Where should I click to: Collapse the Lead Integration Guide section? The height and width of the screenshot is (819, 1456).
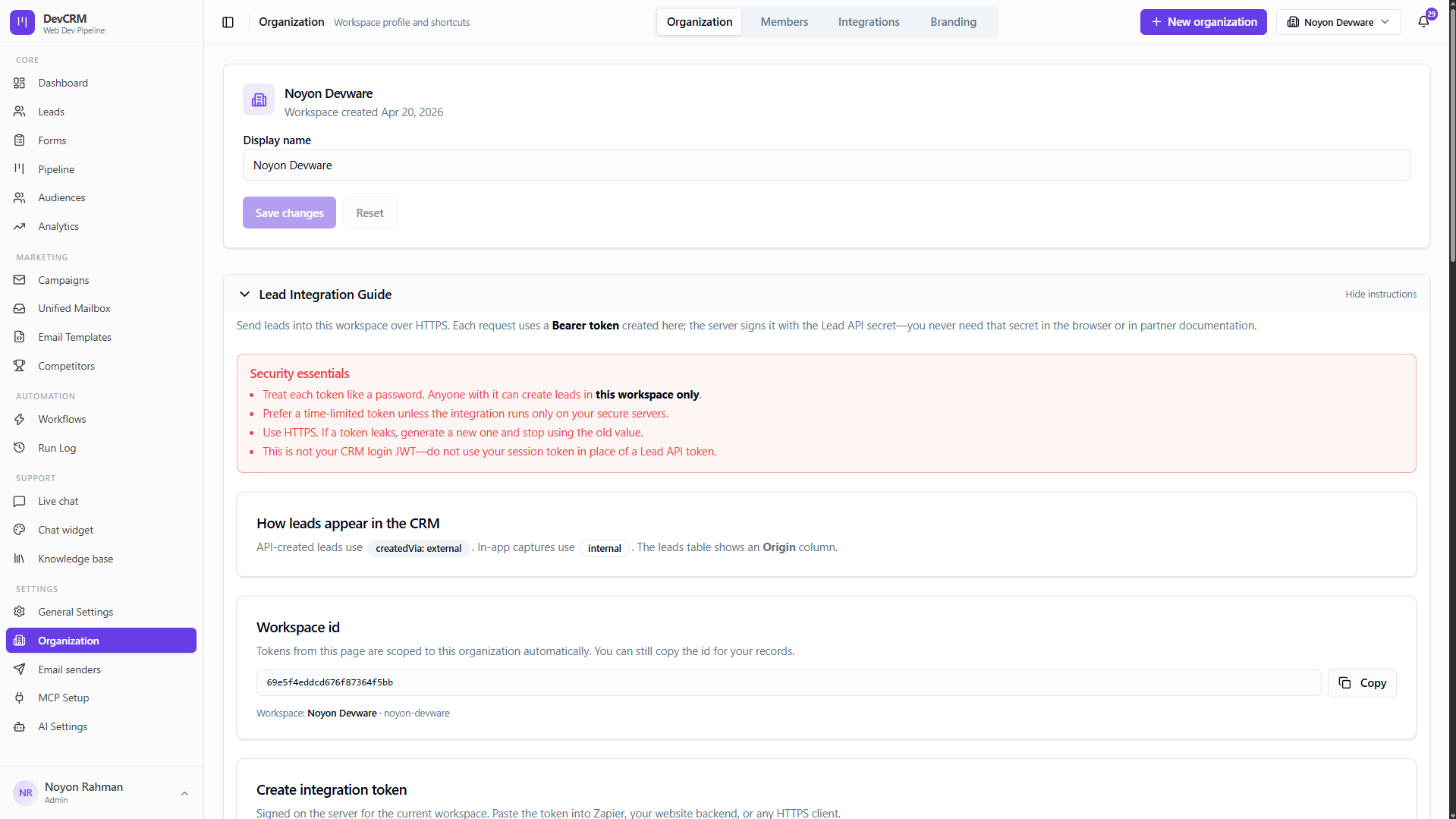[x=244, y=295]
